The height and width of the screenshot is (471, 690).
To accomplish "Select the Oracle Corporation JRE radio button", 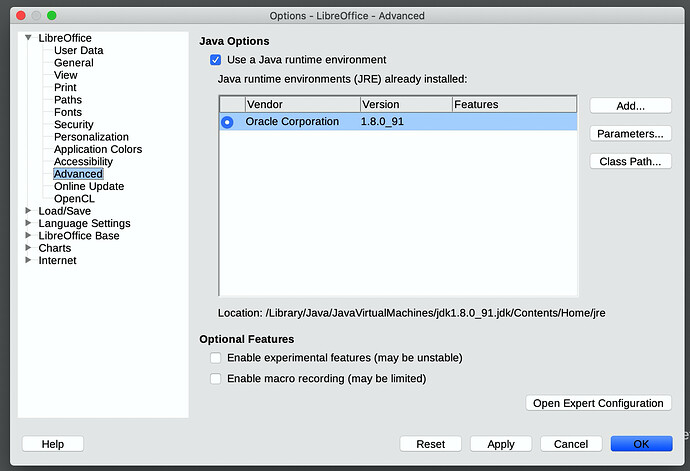I will 227,122.
